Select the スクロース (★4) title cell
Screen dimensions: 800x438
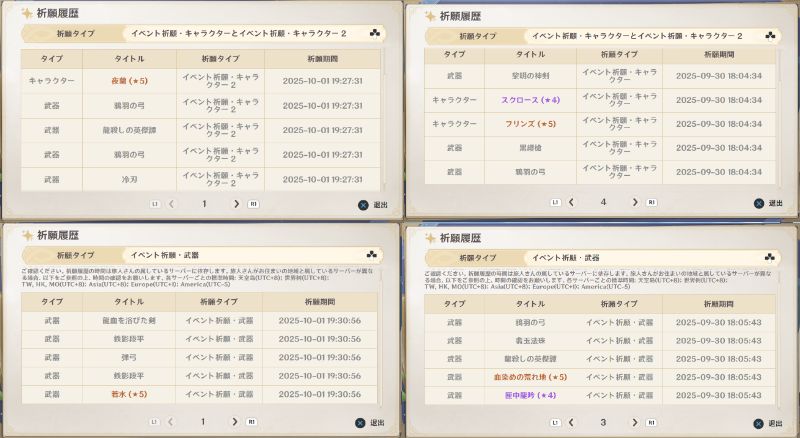[x=531, y=100]
